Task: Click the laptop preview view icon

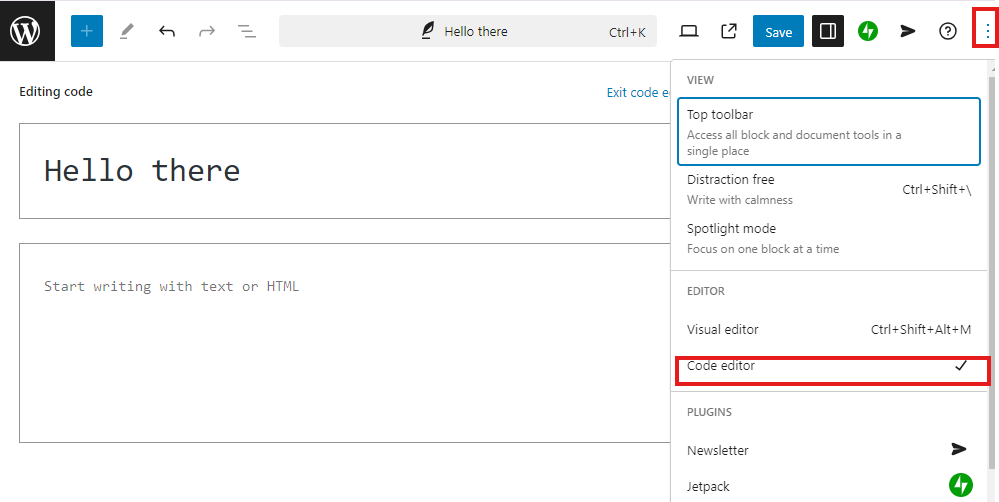Action: pyautogui.click(x=689, y=31)
